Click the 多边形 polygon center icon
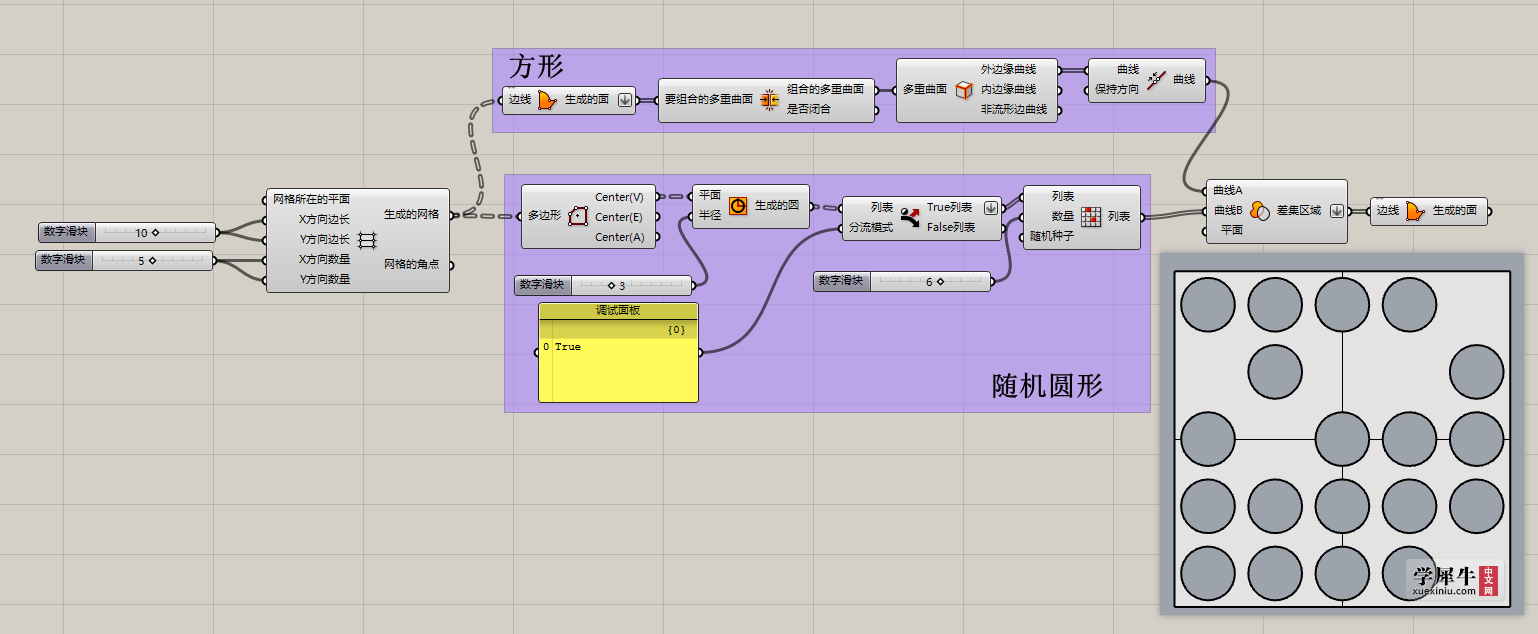 (578, 216)
